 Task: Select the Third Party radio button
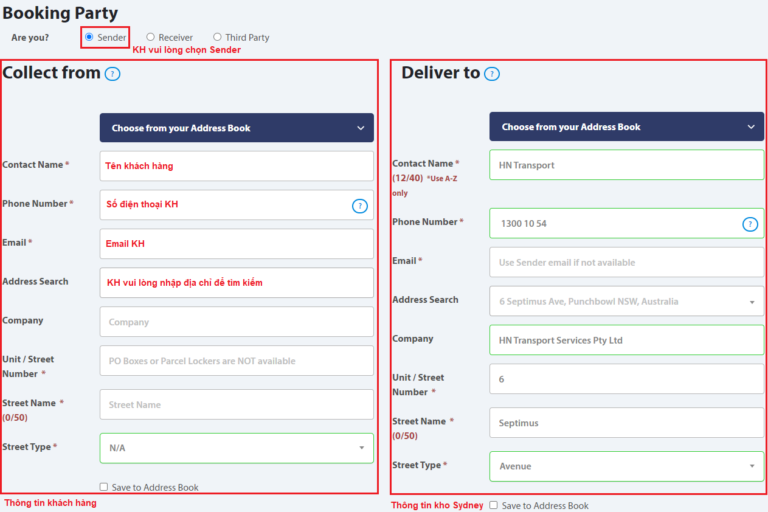click(x=217, y=37)
